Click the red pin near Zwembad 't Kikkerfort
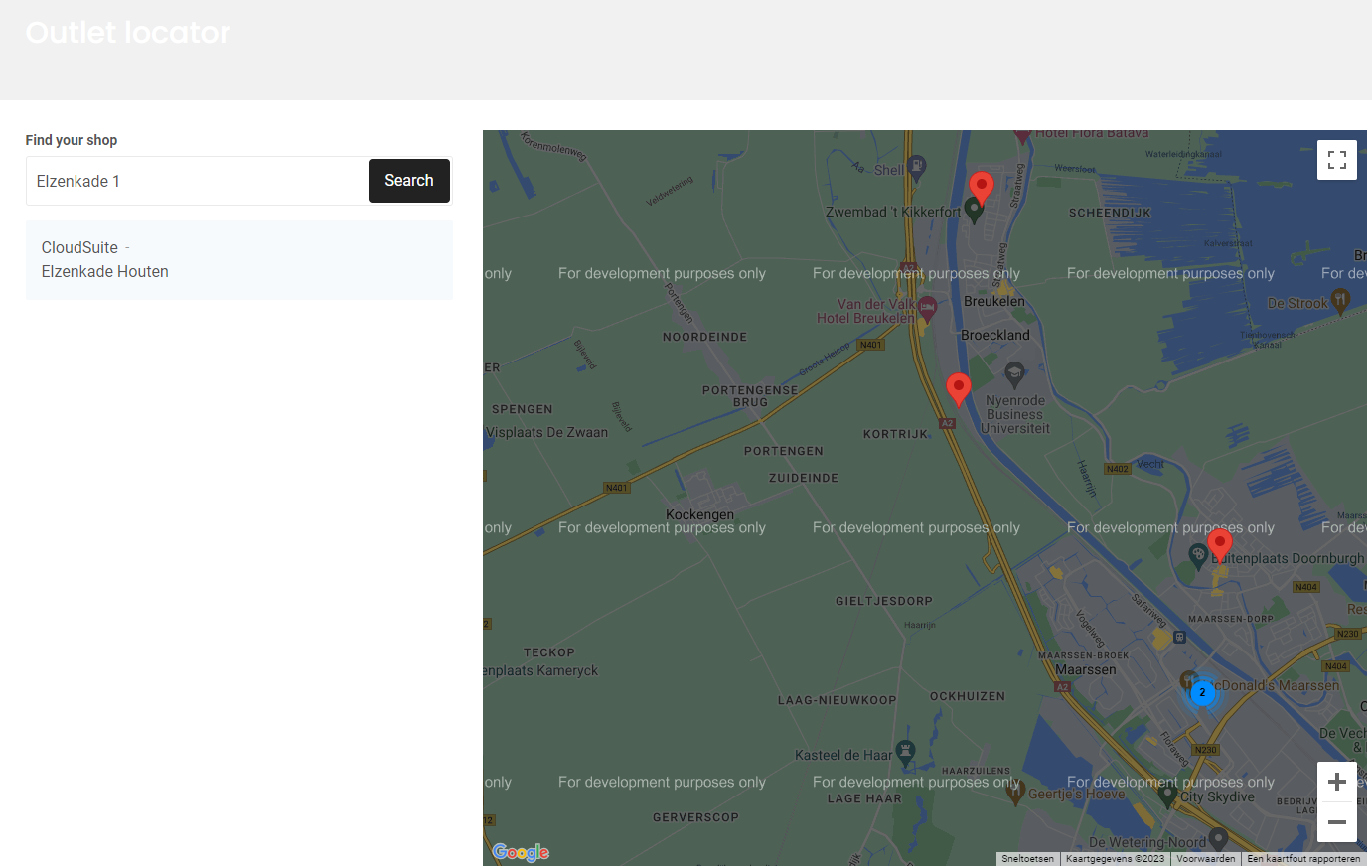Viewport: 1372px width, 868px height. click(x=981, y=187)
